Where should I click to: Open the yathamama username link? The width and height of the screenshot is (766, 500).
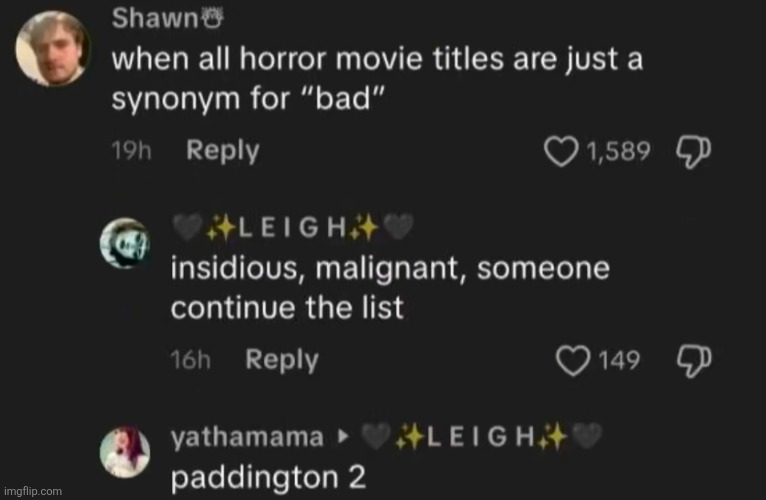click(x=247, y=436)
